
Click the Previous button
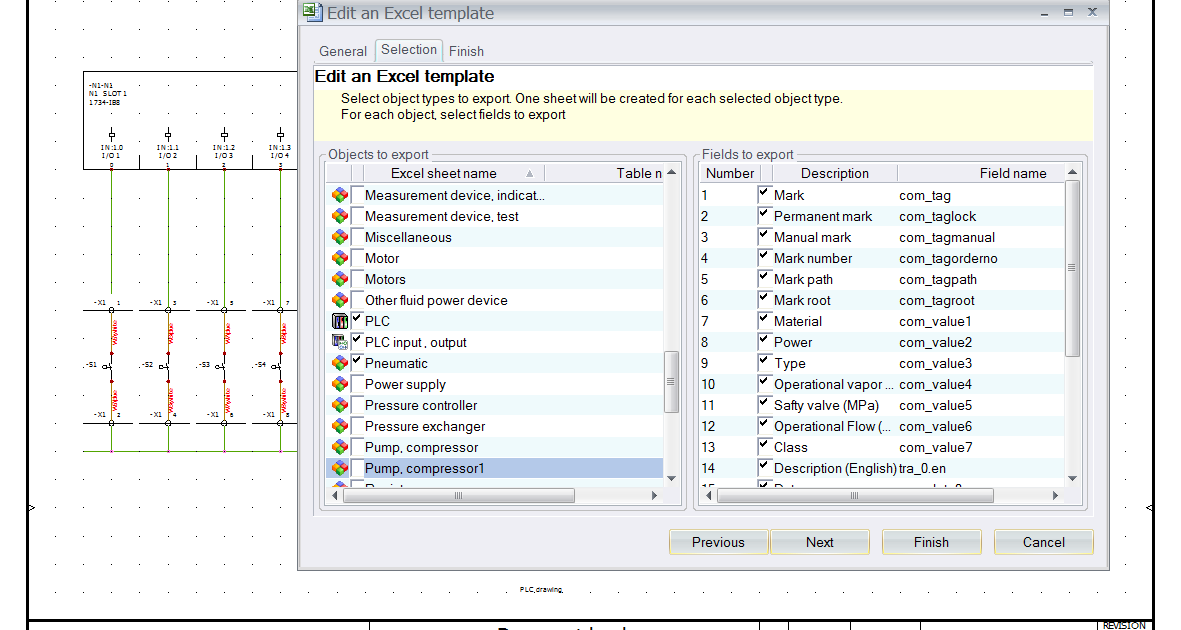[x=719, y=542]
